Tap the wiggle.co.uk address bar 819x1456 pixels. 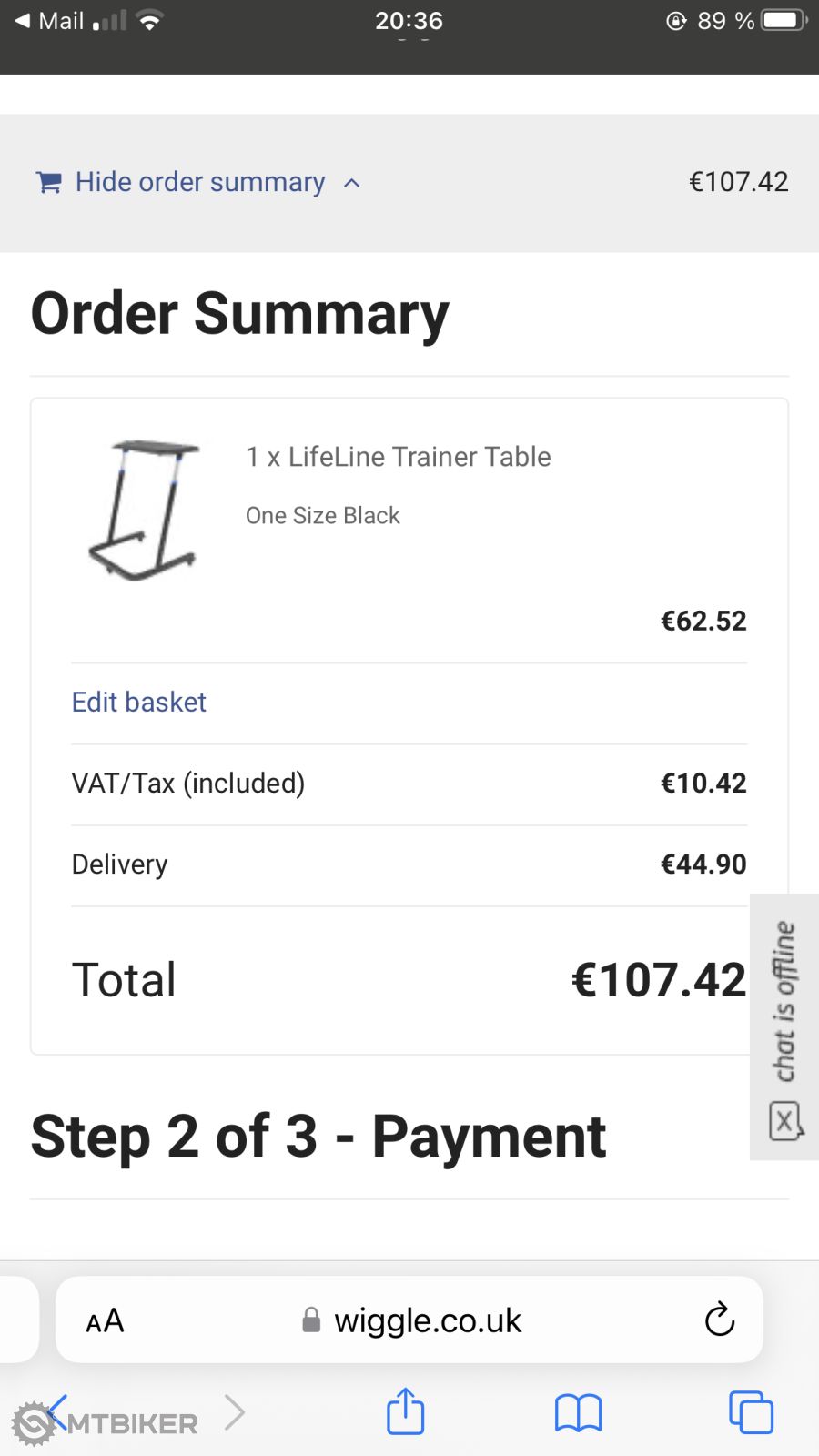click(x=428, y=1320)
